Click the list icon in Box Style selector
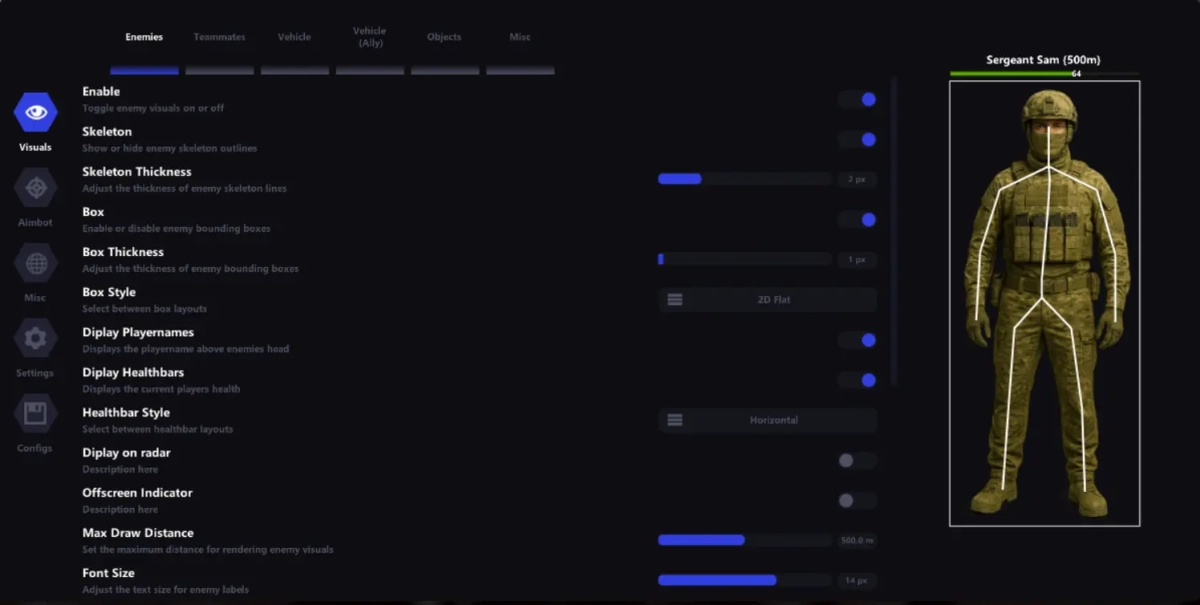 coord(675,300)
